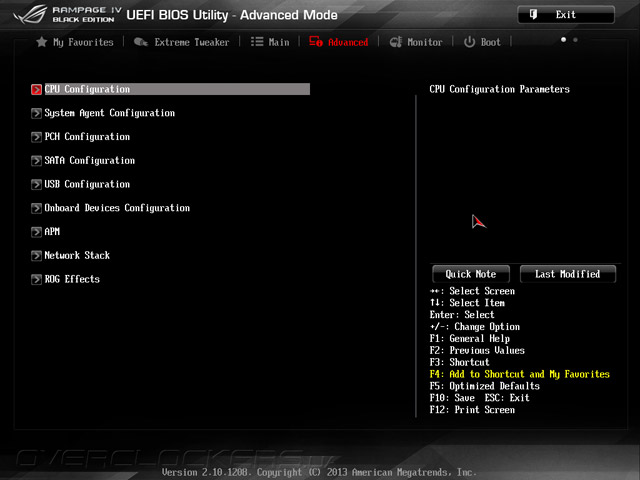The width and height of the screenshot is (640, 480).
Task: Select the second page indicator dot
Action: [x=575, y=40]
